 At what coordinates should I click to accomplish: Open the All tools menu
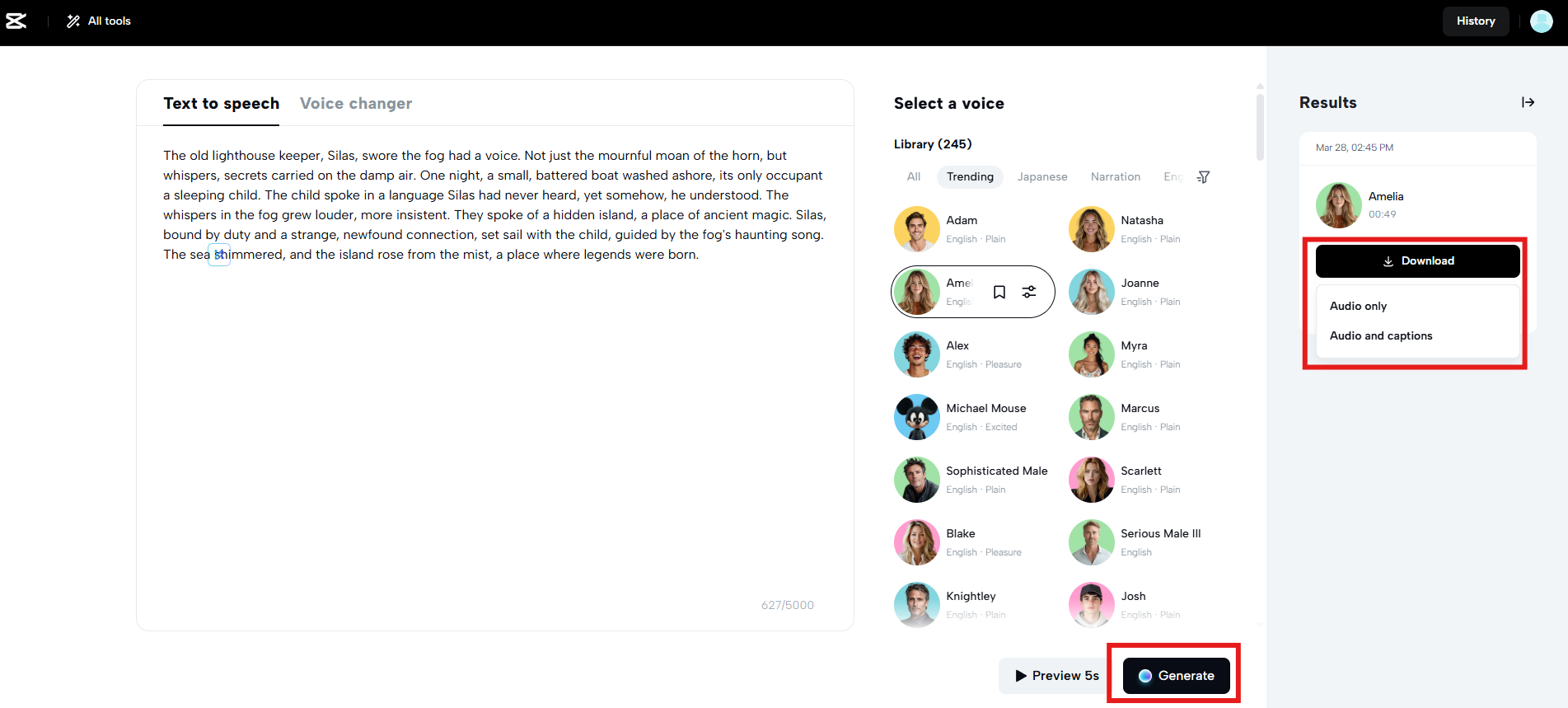point(99,21)
